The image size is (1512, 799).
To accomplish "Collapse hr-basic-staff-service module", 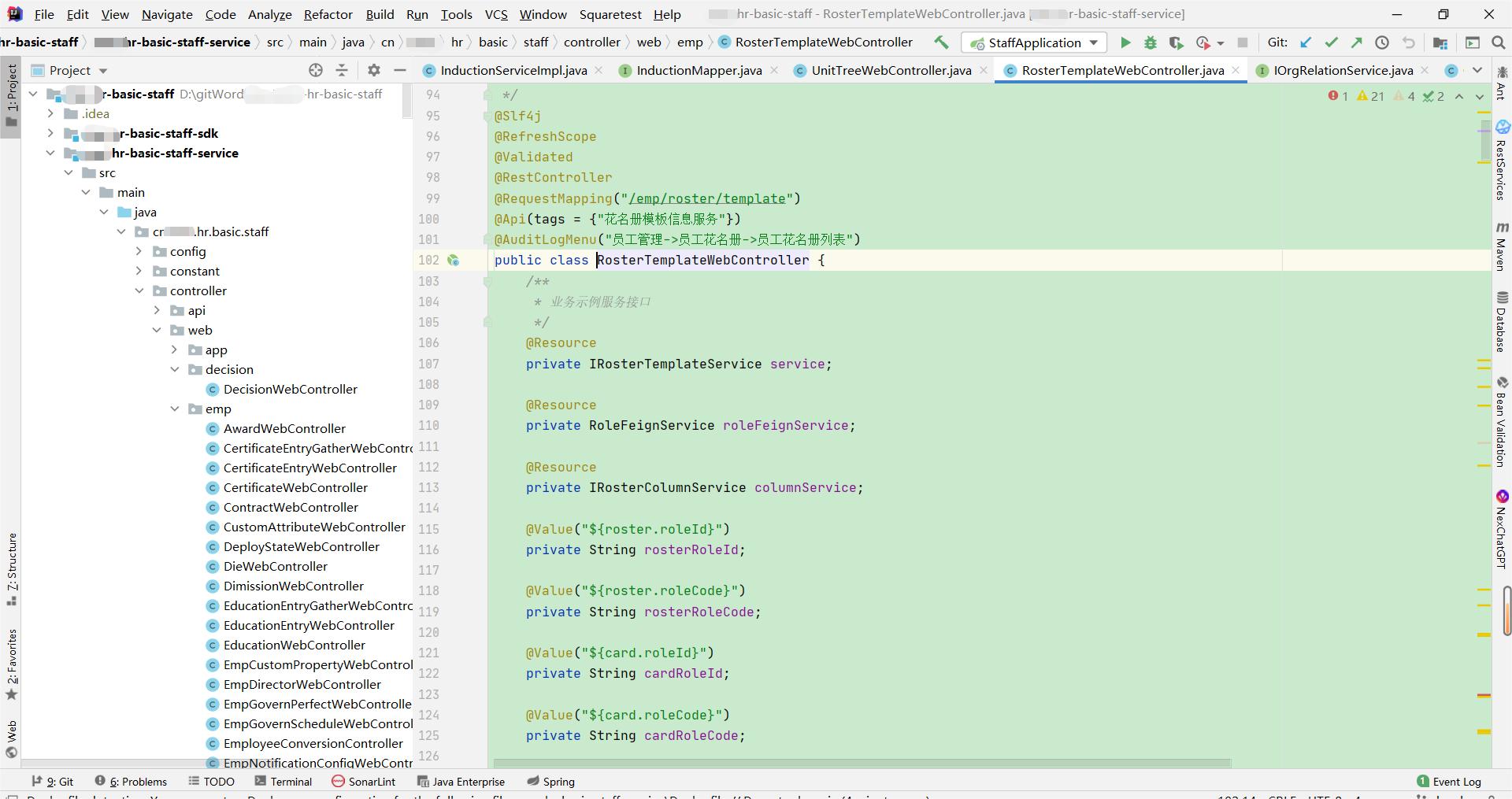I will [51, 153].
